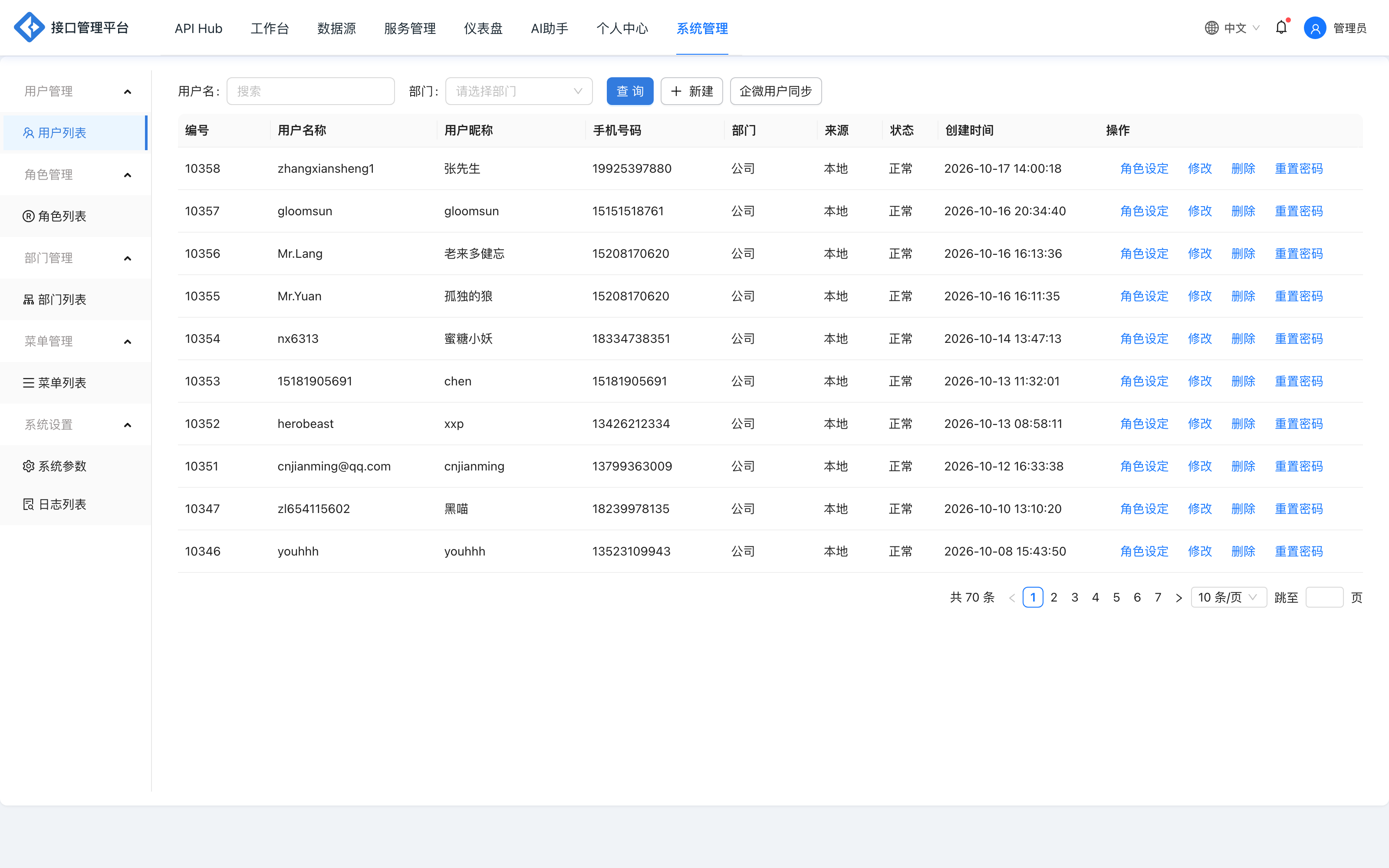Viewport: 1389px width, 868px height.
Task: Click the 接口管理平台 diamond logo icon
Action: point(29,27)
